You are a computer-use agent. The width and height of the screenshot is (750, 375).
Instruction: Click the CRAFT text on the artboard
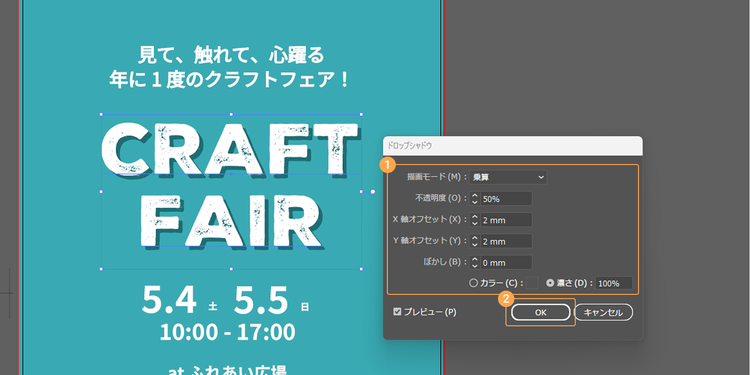tap(231, 149)
